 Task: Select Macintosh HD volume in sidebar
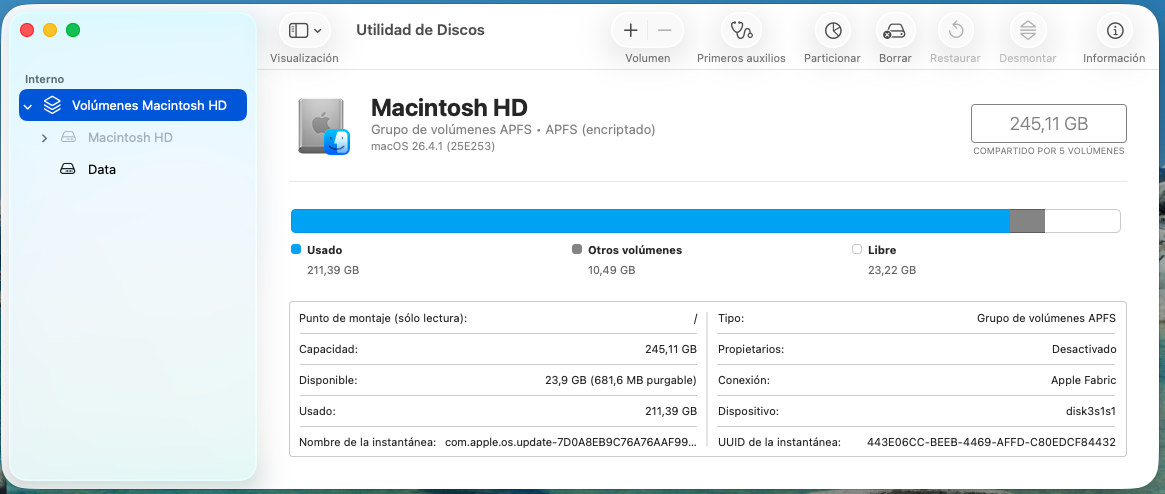coord(130,138)
